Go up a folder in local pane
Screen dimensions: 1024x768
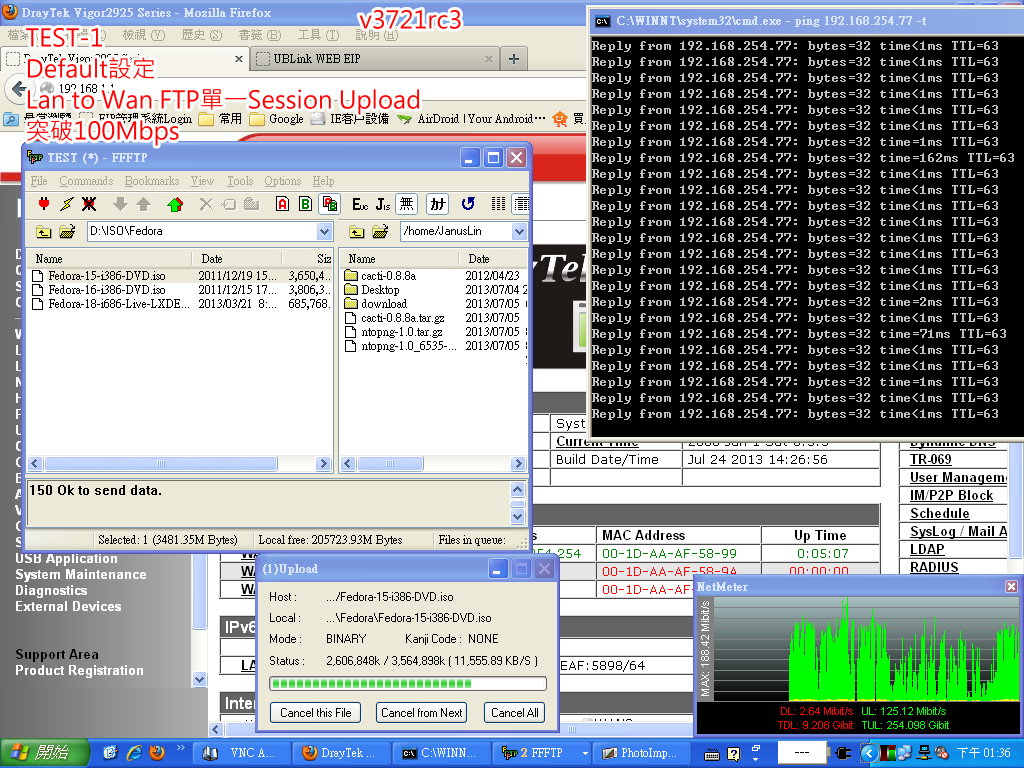tap(43, 231)
